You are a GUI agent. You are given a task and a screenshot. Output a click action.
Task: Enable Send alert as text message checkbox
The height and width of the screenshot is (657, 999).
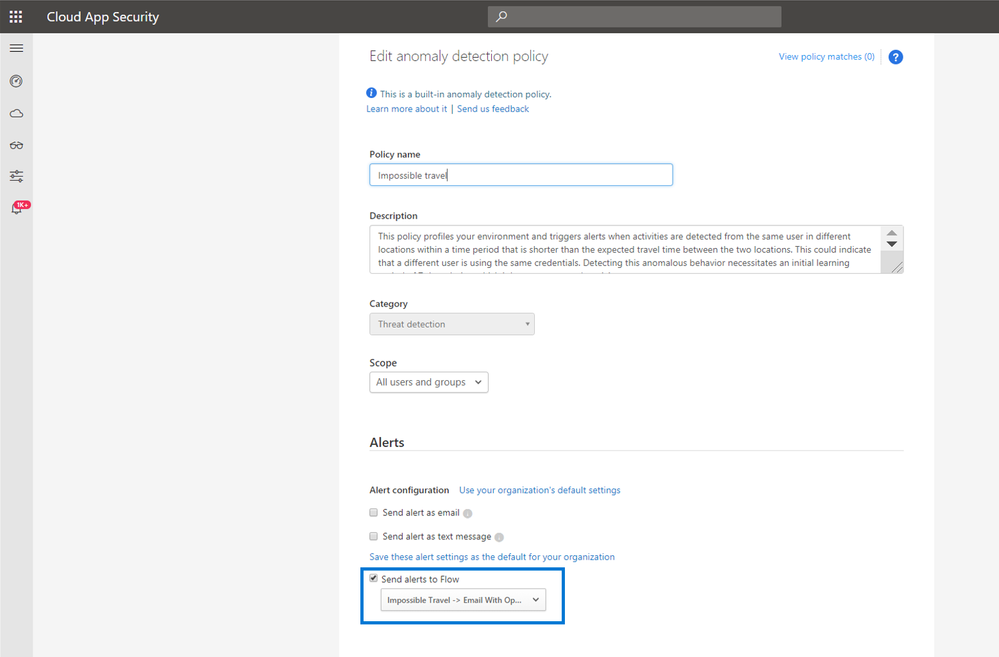click(x=374, y=537)
